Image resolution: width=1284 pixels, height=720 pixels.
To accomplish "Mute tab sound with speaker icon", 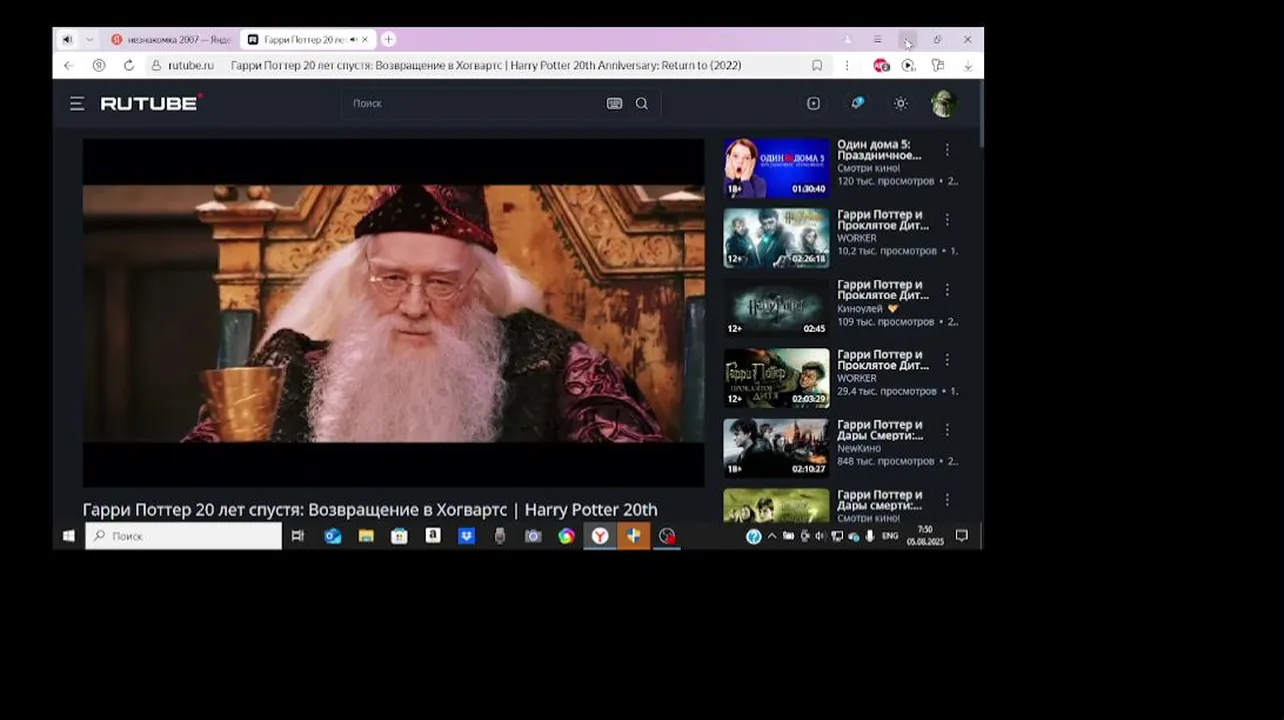I will [67, 40].
